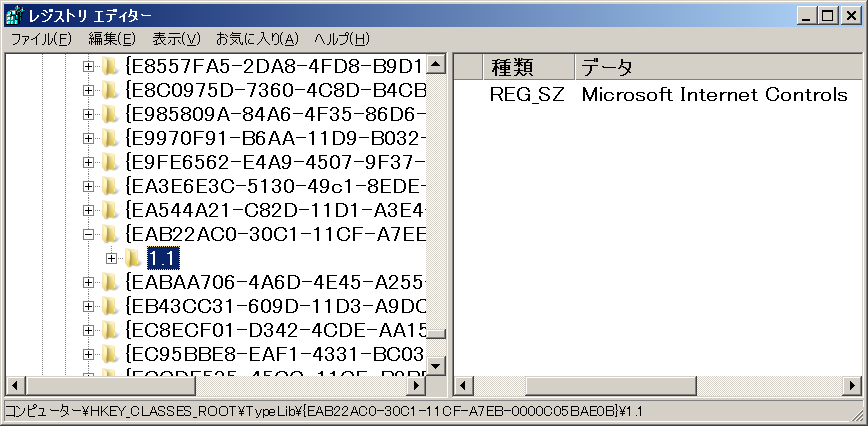Collapse the {EAB22AC0-30C1 key node
The width and height of the screenshot is (868, 426).
(x=88, y=235)
